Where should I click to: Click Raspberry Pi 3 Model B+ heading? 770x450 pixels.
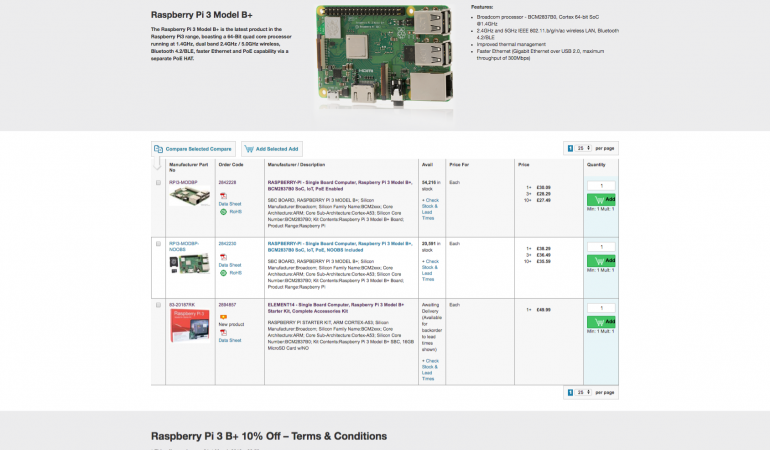202,15
